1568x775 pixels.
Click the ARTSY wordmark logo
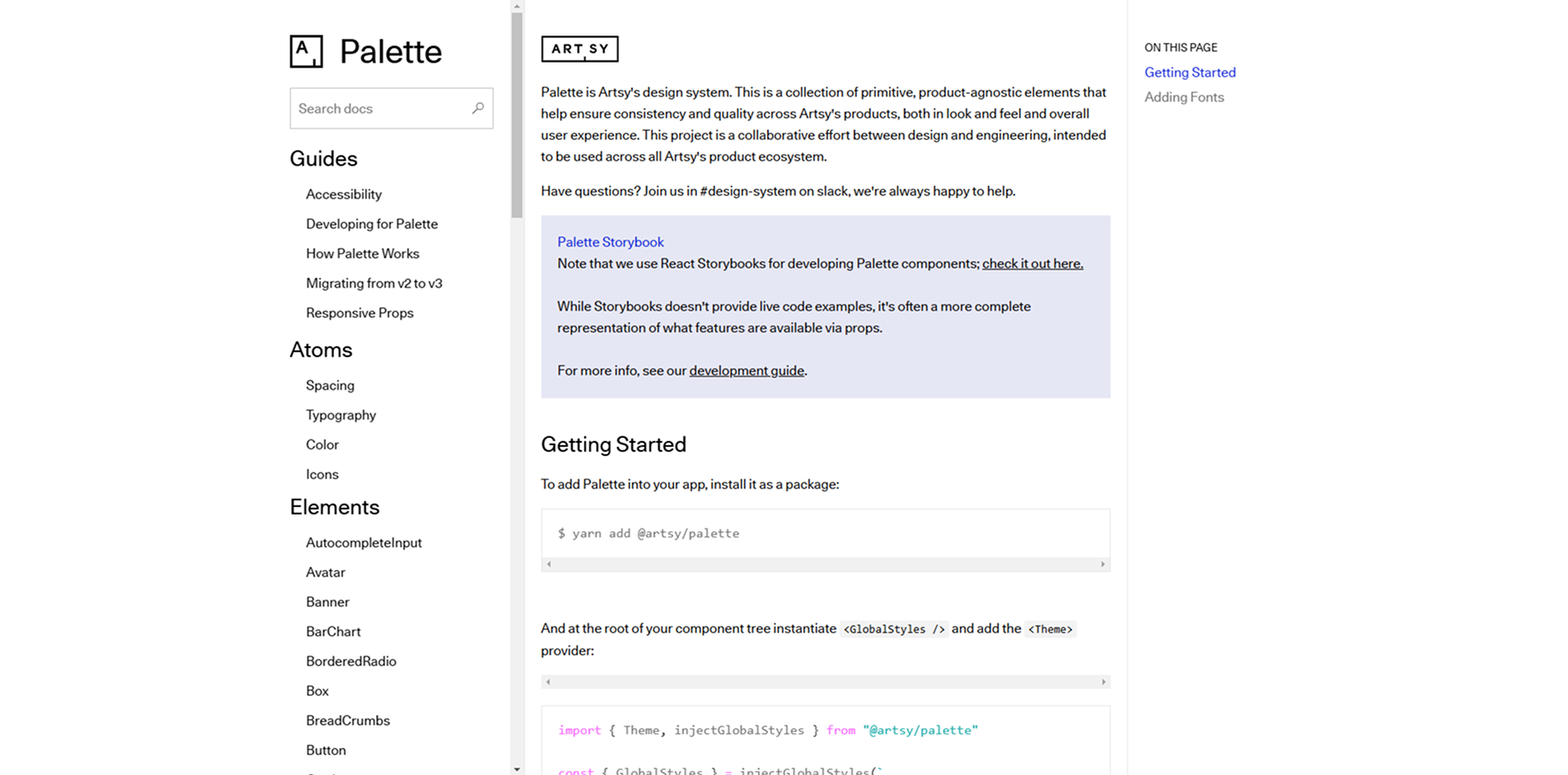tap(580, 49)
